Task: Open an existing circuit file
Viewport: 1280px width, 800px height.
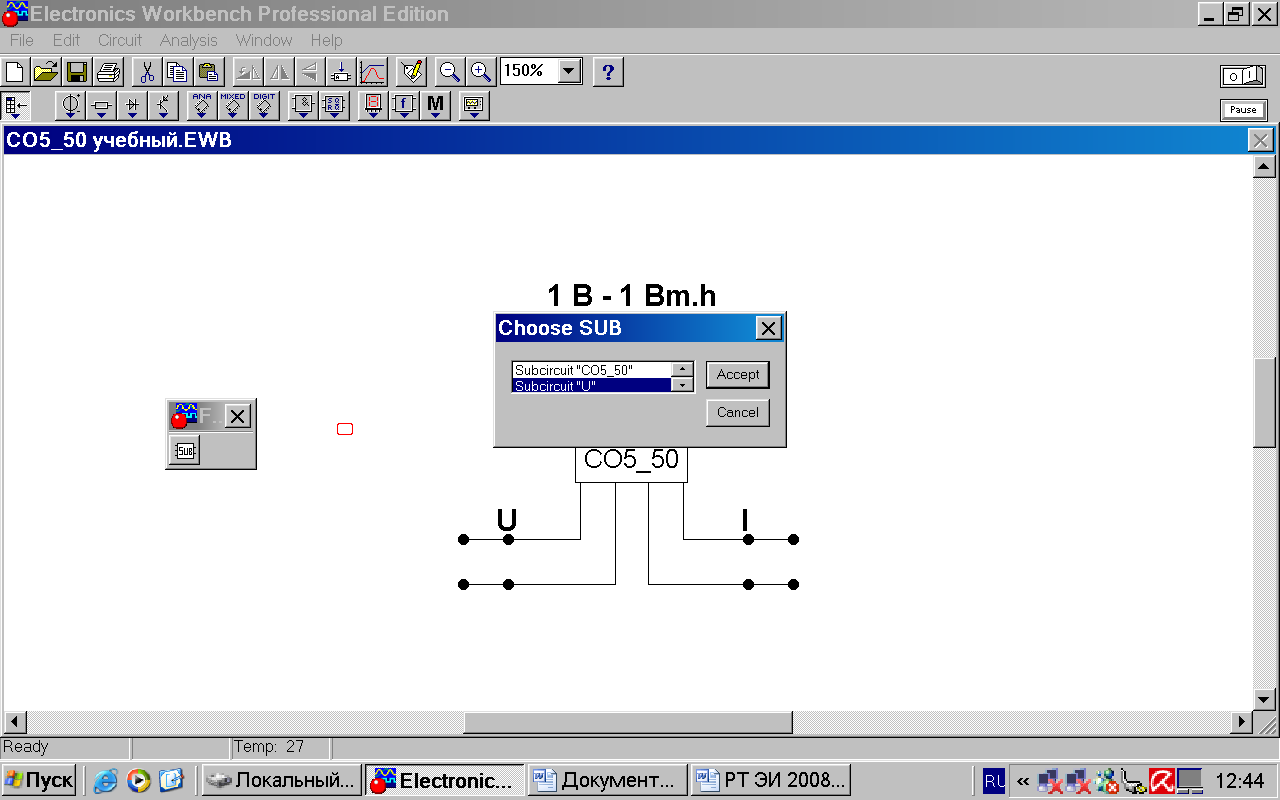Action: tap(46, 72)
